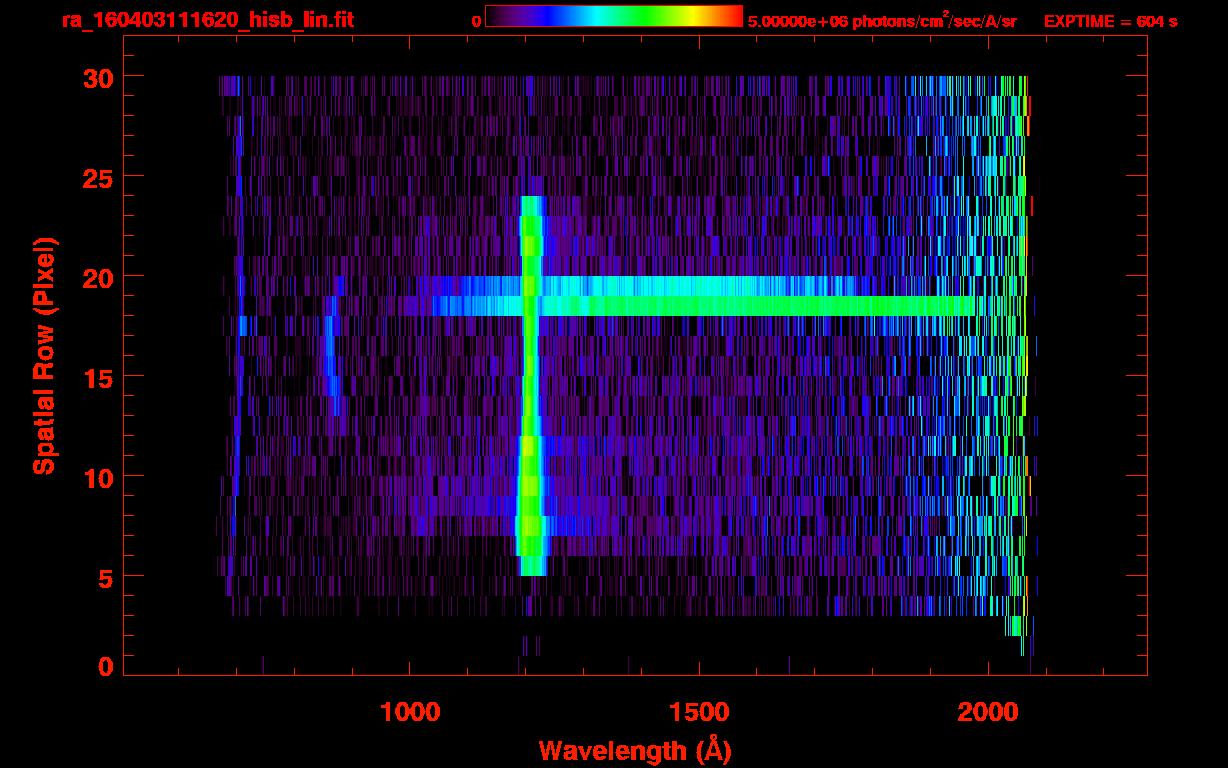Click the x-axis tick label 1000
This screenshot has height=768, width=1228.
[411, 712]
